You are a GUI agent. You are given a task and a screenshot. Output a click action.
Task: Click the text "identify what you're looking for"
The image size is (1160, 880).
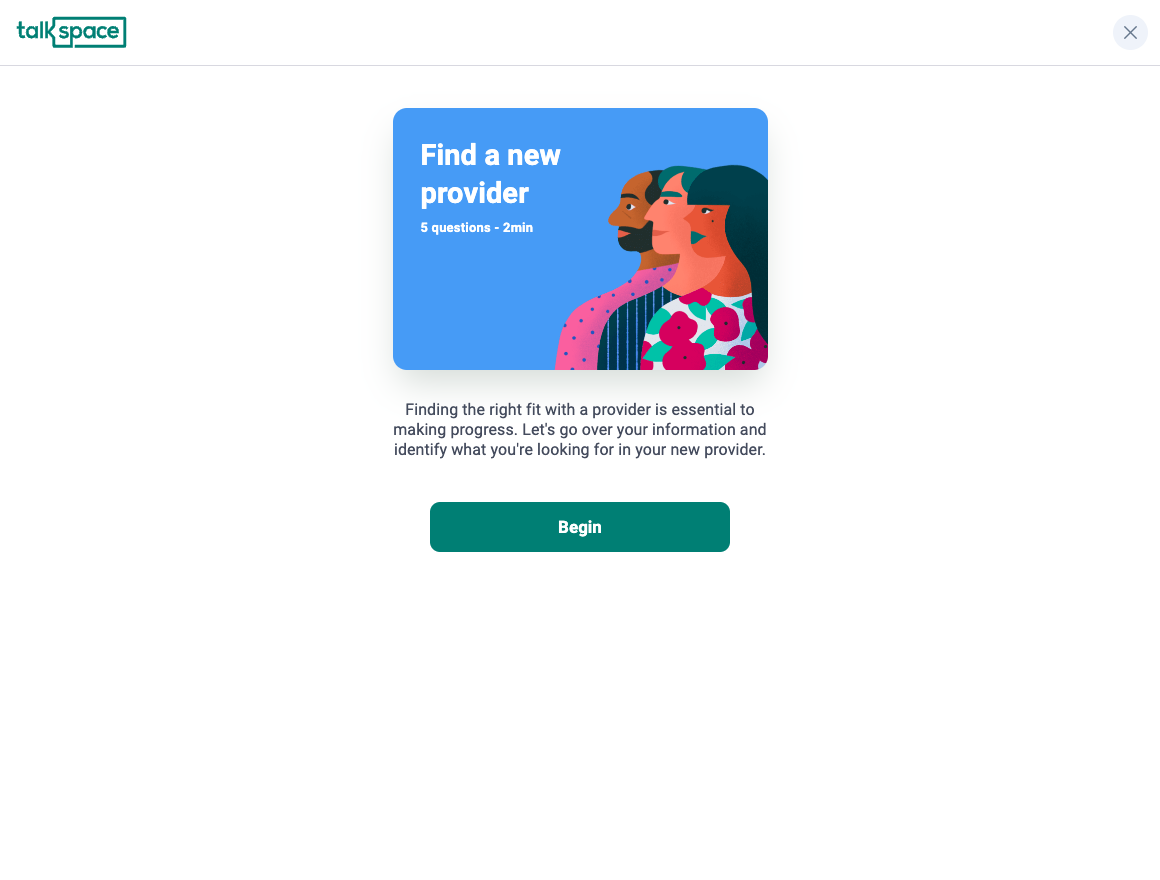[x=504, y=450]
